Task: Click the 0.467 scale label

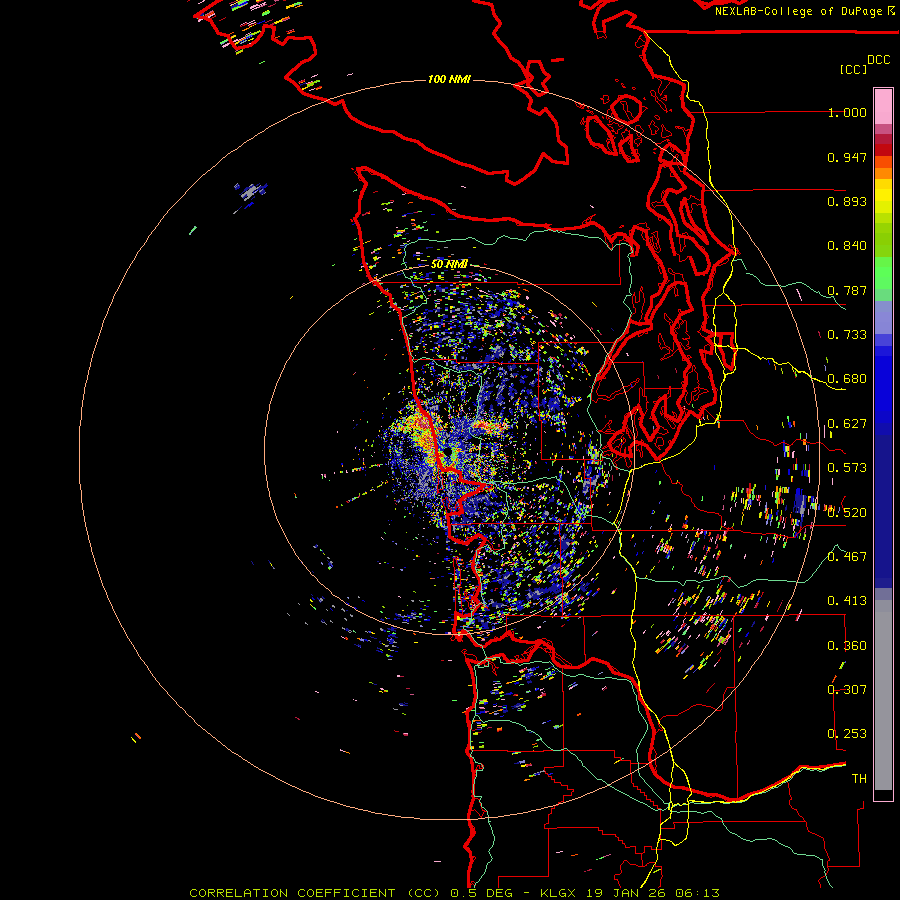Action: tap(847, 557)
